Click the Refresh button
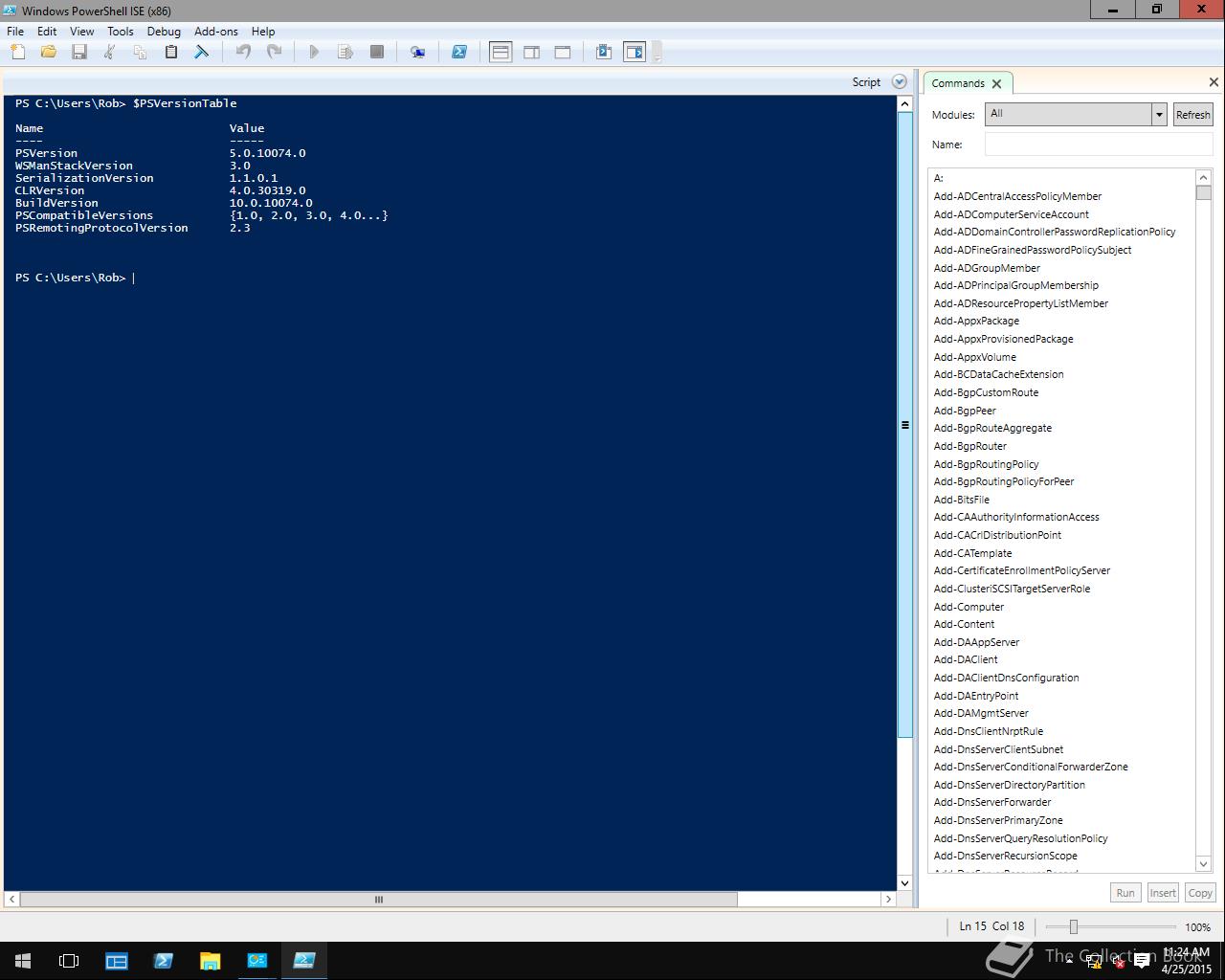The height and width of the screenshot is (980, 1225). pos(1192,115)
